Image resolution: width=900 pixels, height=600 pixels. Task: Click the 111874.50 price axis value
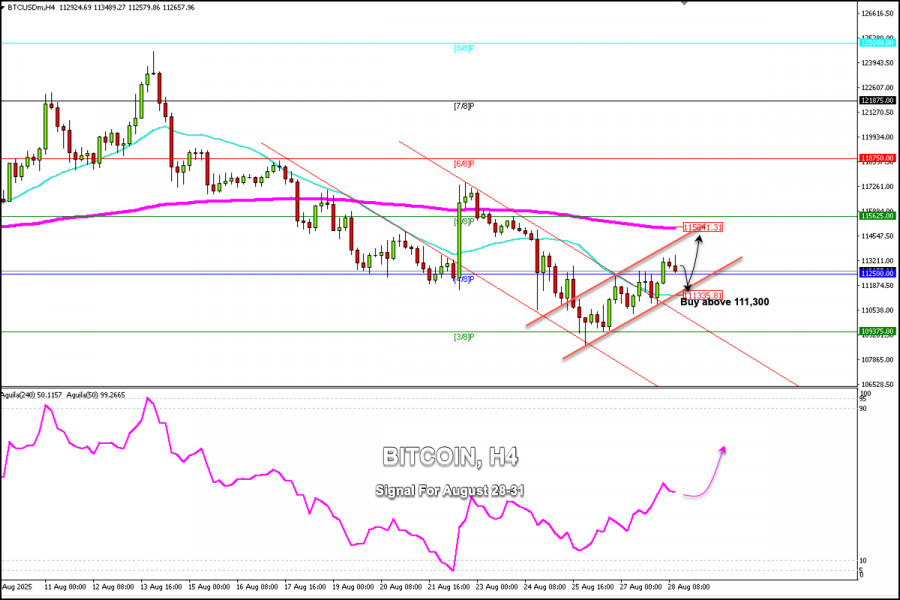[x=877, y=285]
